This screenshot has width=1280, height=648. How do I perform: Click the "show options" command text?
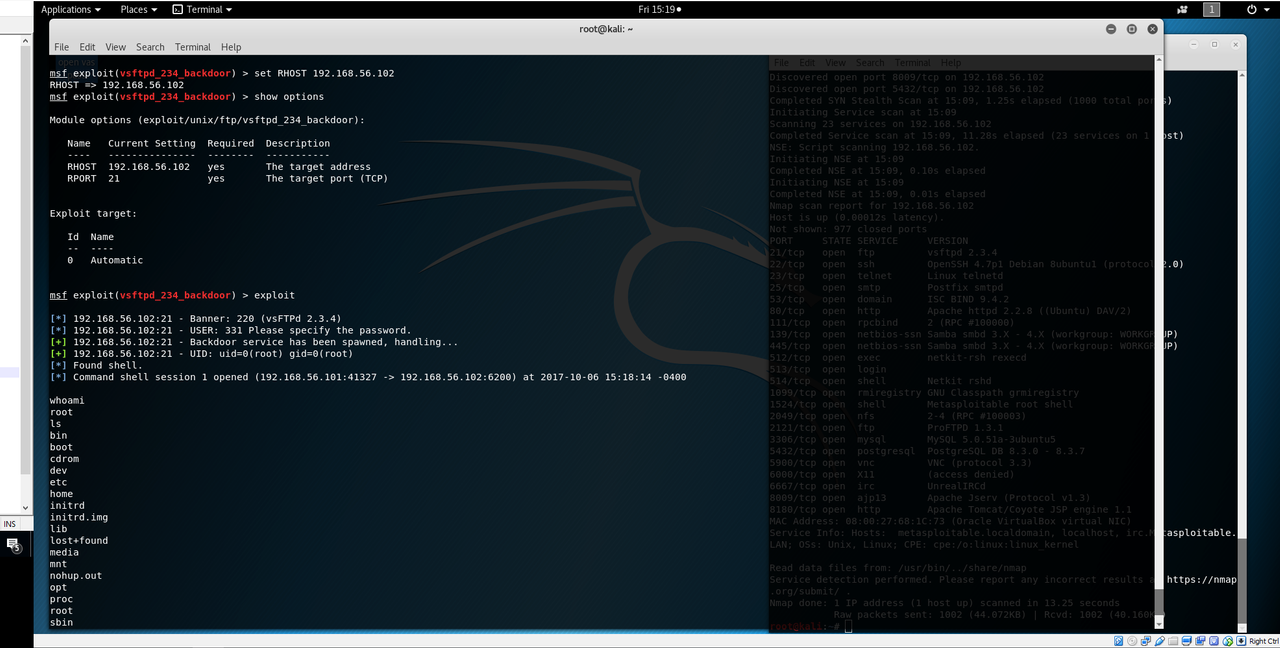(289, 97)
